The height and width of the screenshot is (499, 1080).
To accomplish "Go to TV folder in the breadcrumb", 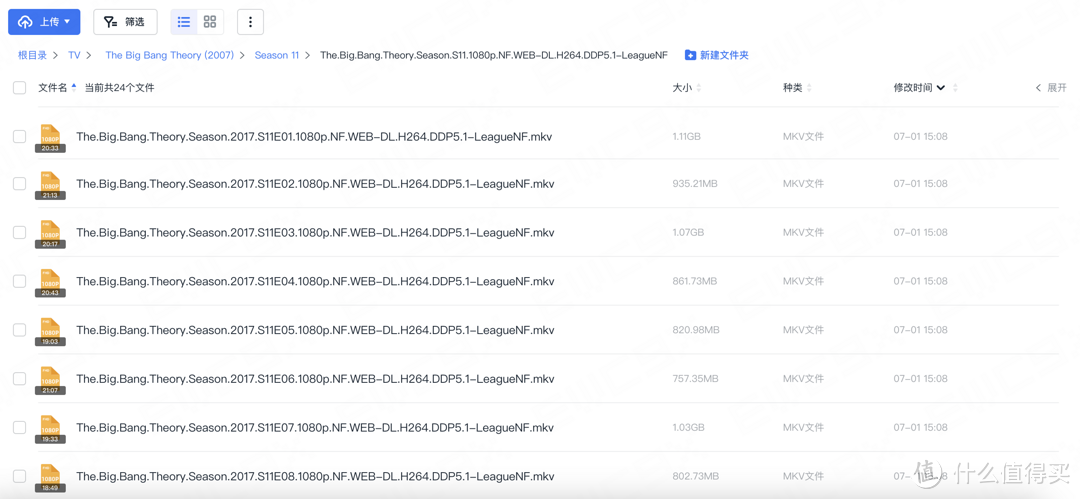I will (x=74, y=55).
